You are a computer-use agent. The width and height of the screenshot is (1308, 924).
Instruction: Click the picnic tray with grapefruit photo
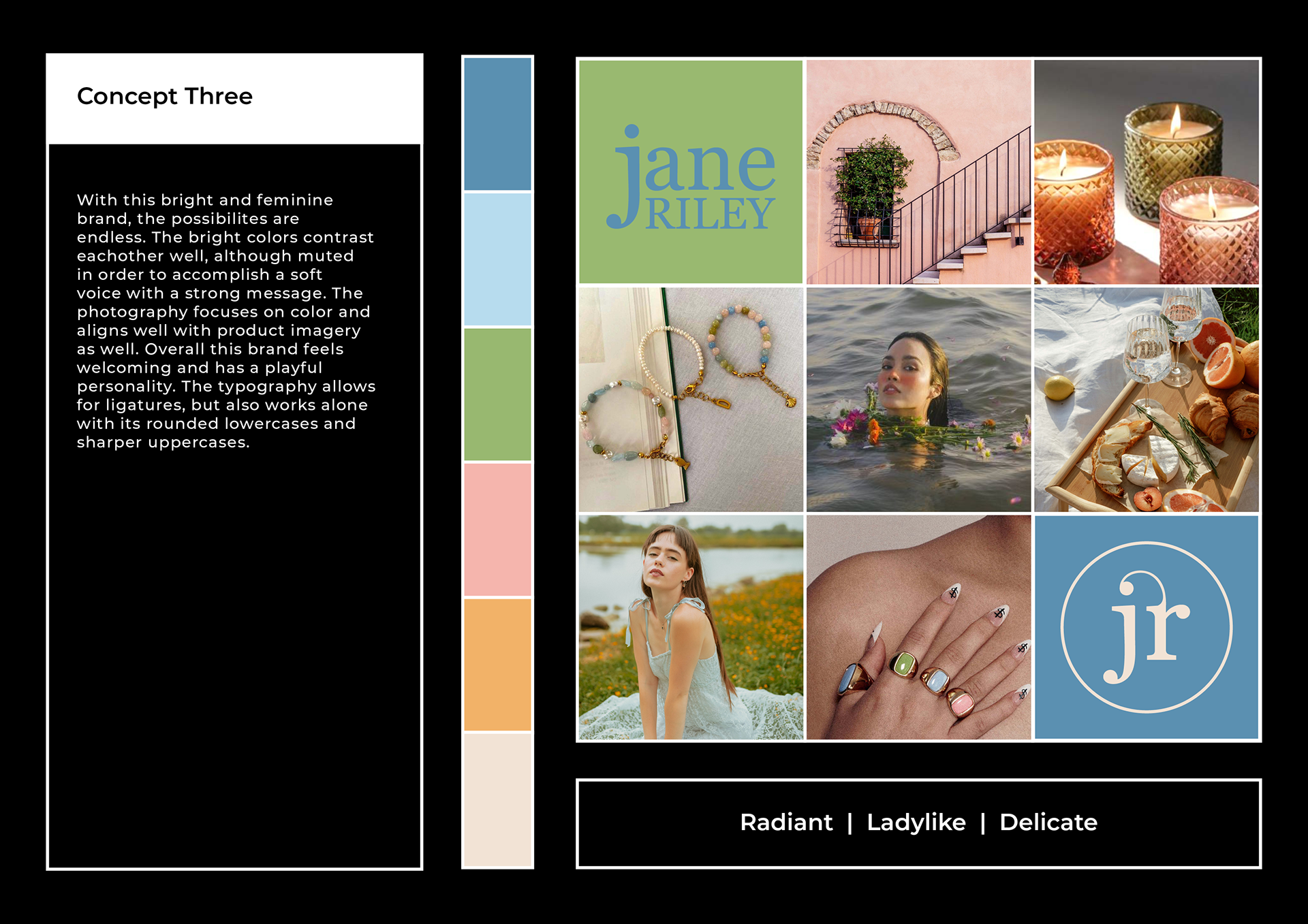point(1146,400)
